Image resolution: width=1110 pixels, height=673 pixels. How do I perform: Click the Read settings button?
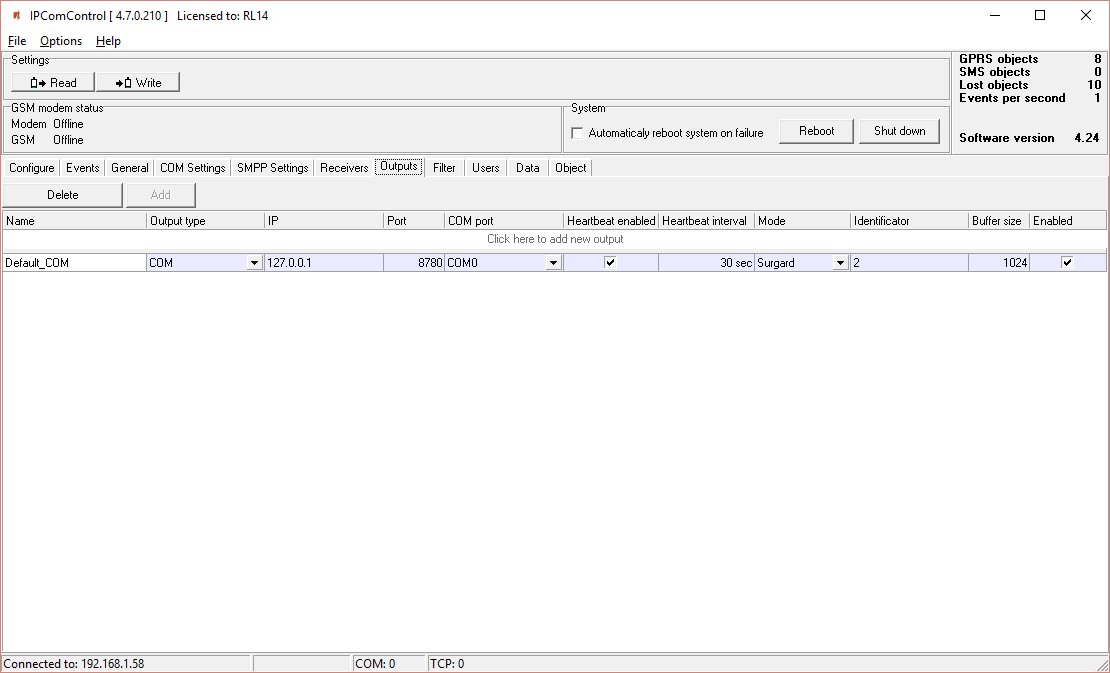53,83
